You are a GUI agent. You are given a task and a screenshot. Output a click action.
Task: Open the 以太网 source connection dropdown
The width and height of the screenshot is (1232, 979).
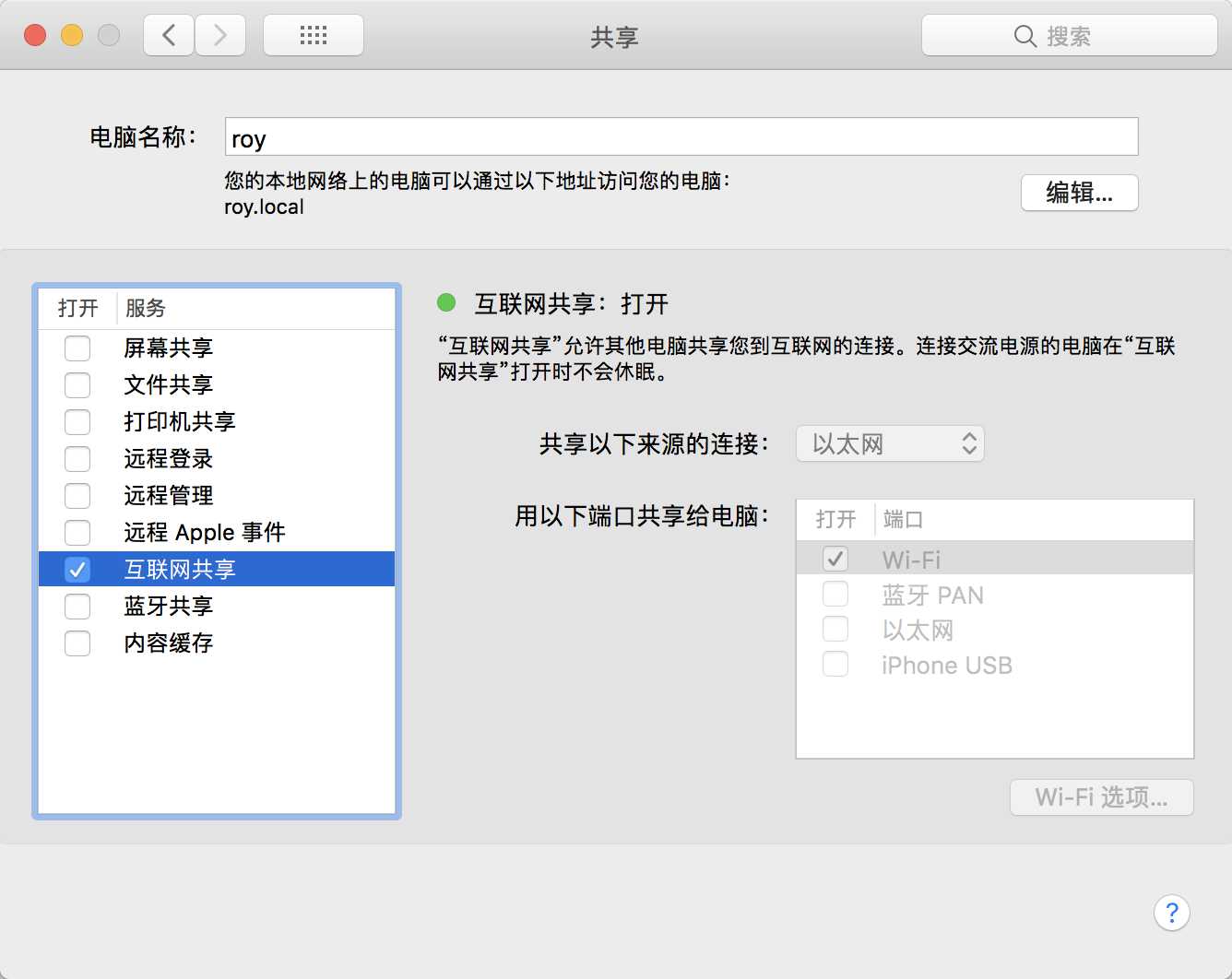point(890,443)
